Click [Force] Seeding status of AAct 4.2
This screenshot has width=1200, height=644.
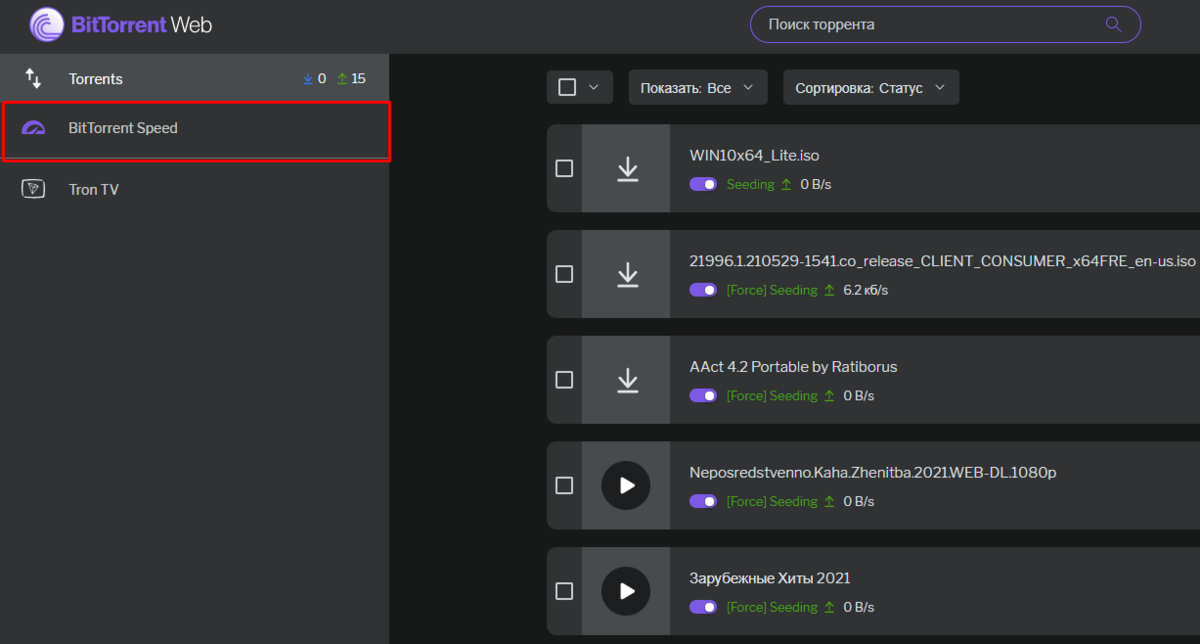coord(772,396)
